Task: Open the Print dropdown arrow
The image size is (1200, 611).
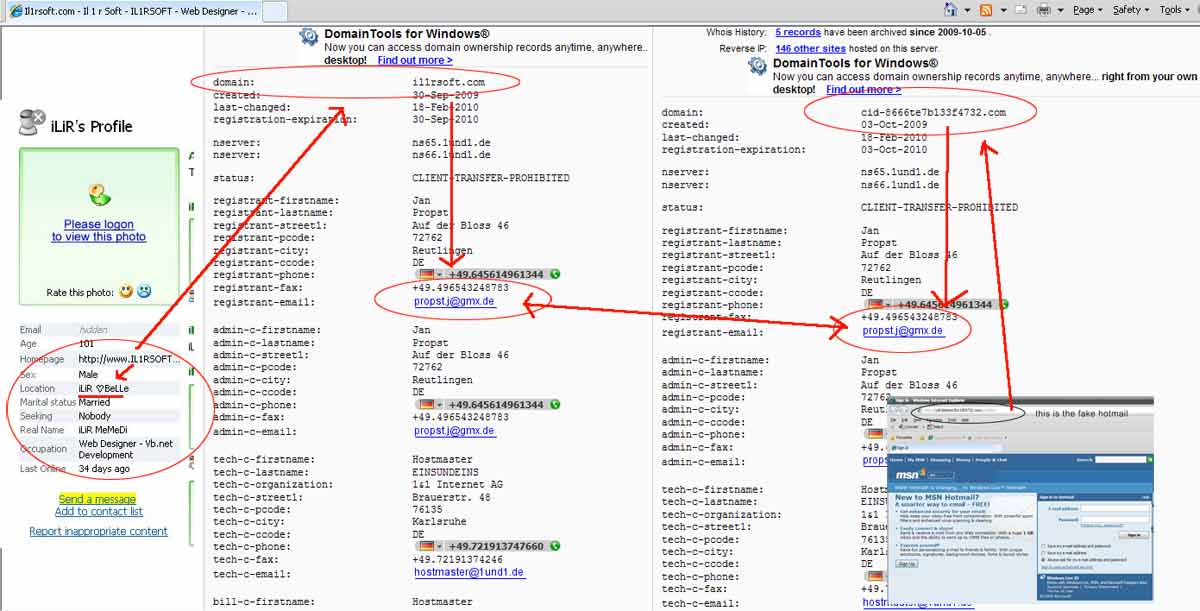Action: 1060,10
